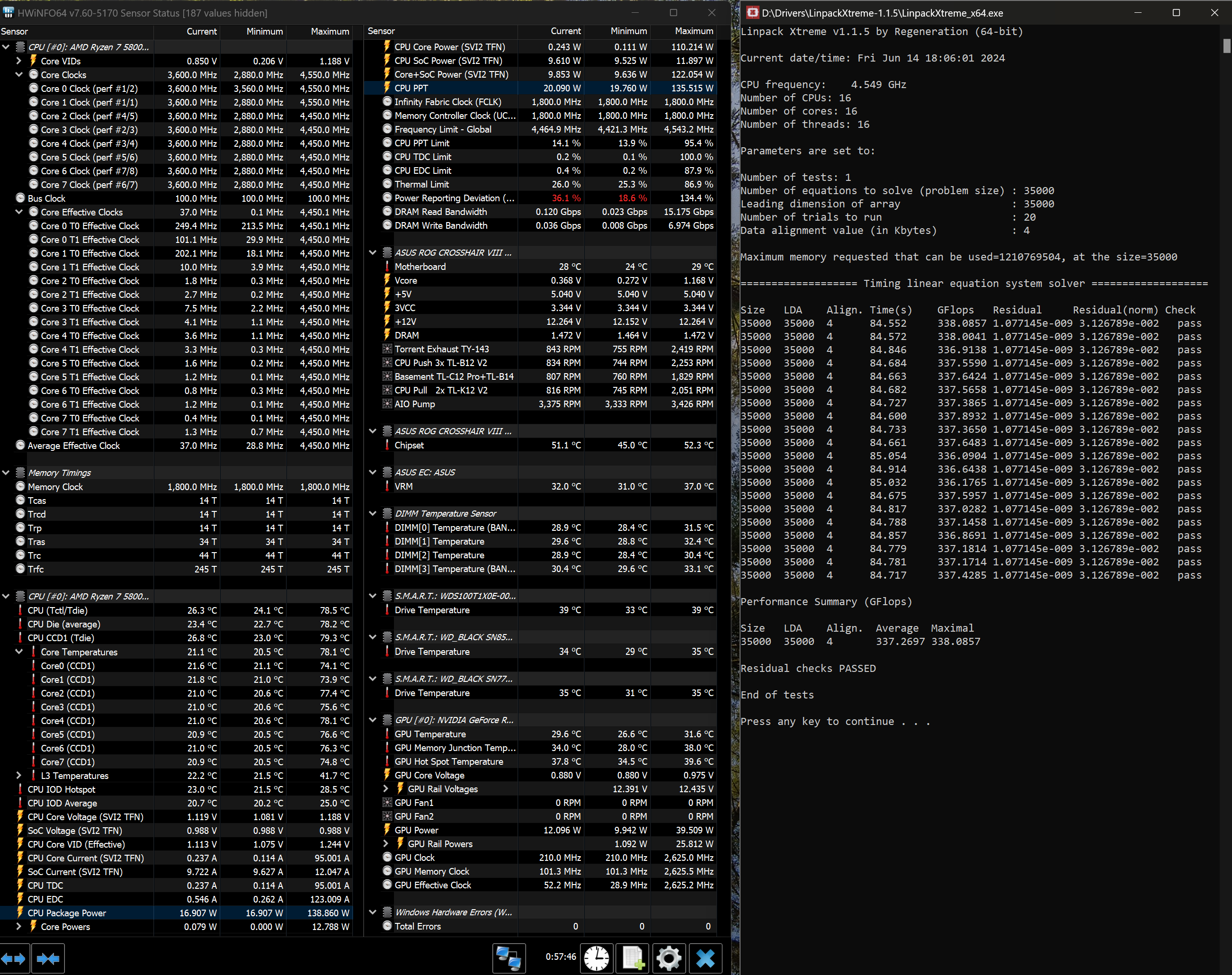Click the right pane Minimum column header
Screen dimensions: 1232x975
(617, 31)
